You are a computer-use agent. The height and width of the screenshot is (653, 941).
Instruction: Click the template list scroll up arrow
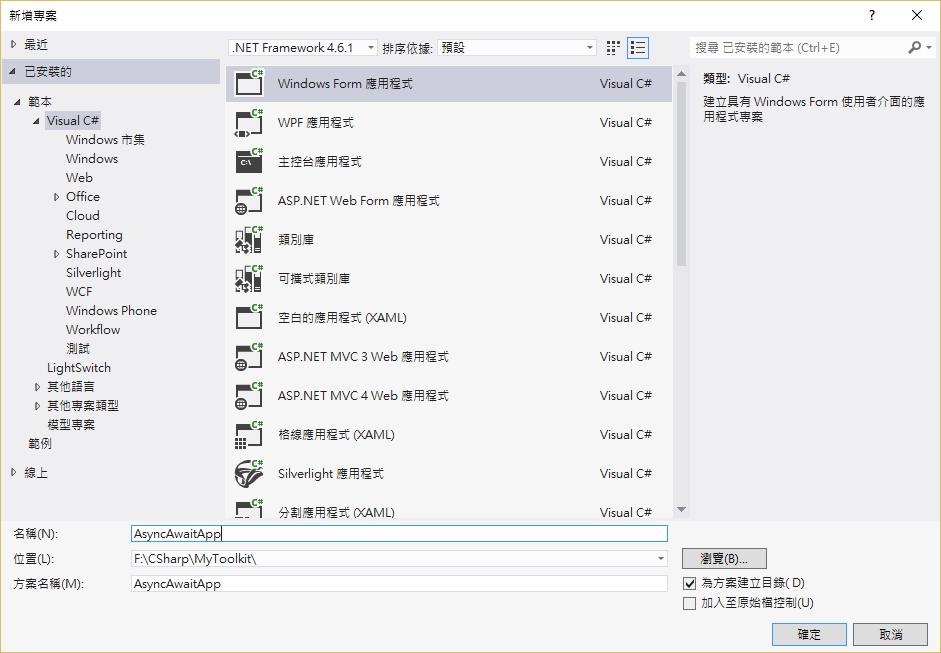point(681,74)
